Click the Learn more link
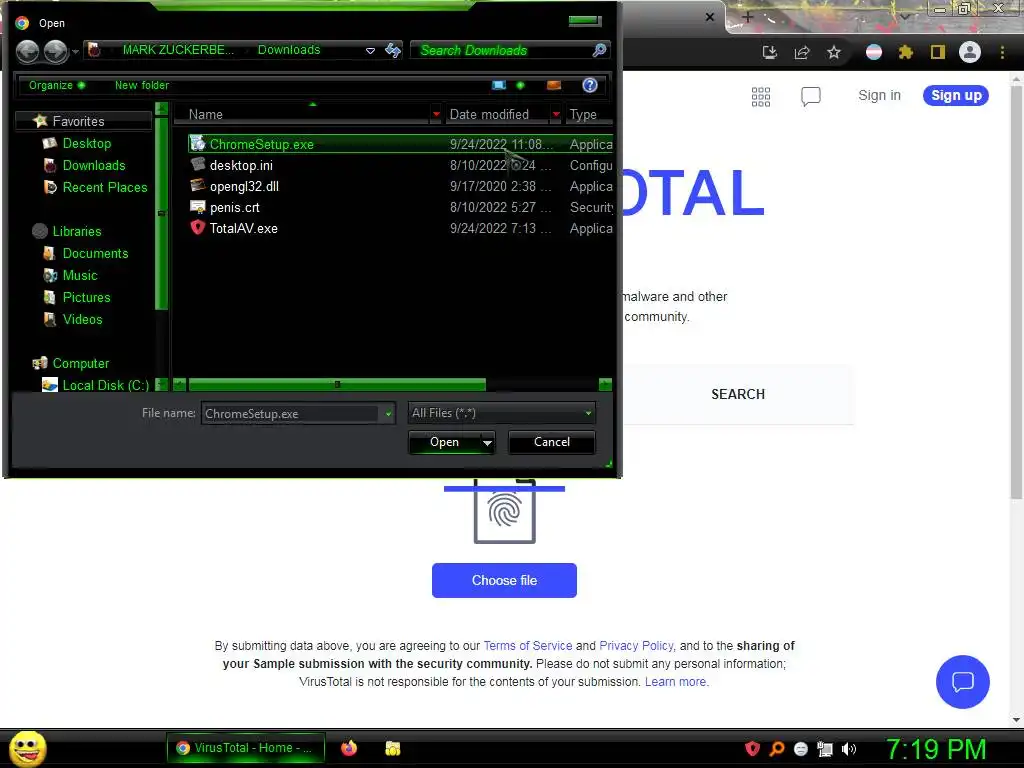Viewport: 1024px width, 768px height. pos(675,682)
